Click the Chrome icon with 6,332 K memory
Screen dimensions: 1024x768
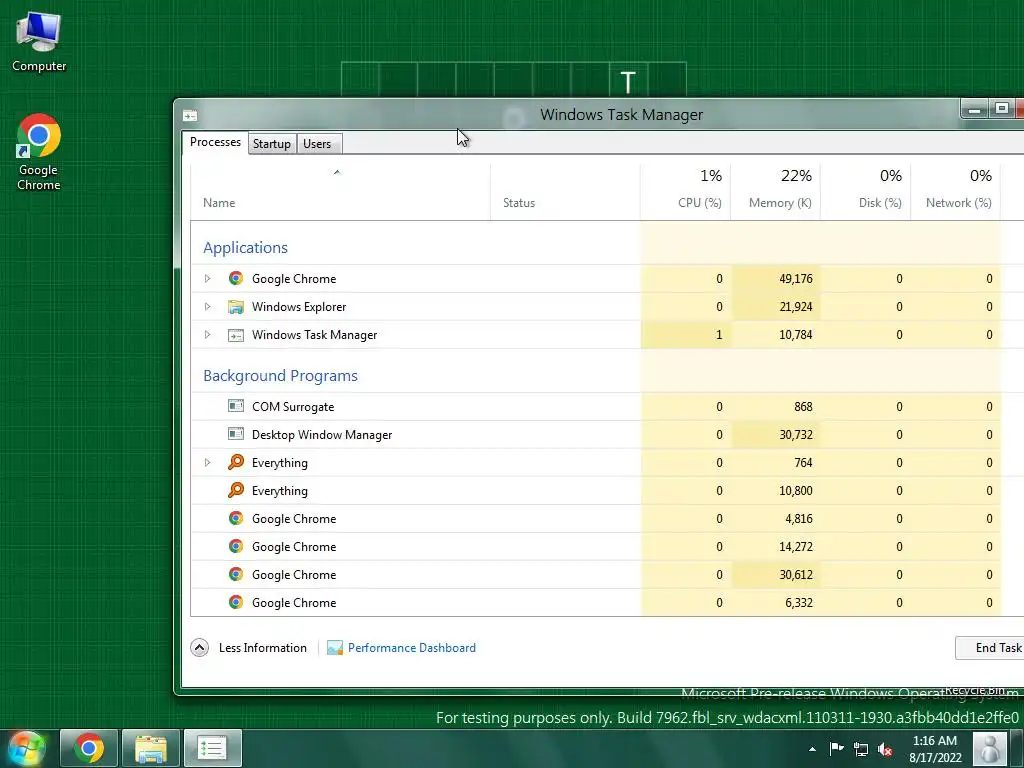pos(236,603)
